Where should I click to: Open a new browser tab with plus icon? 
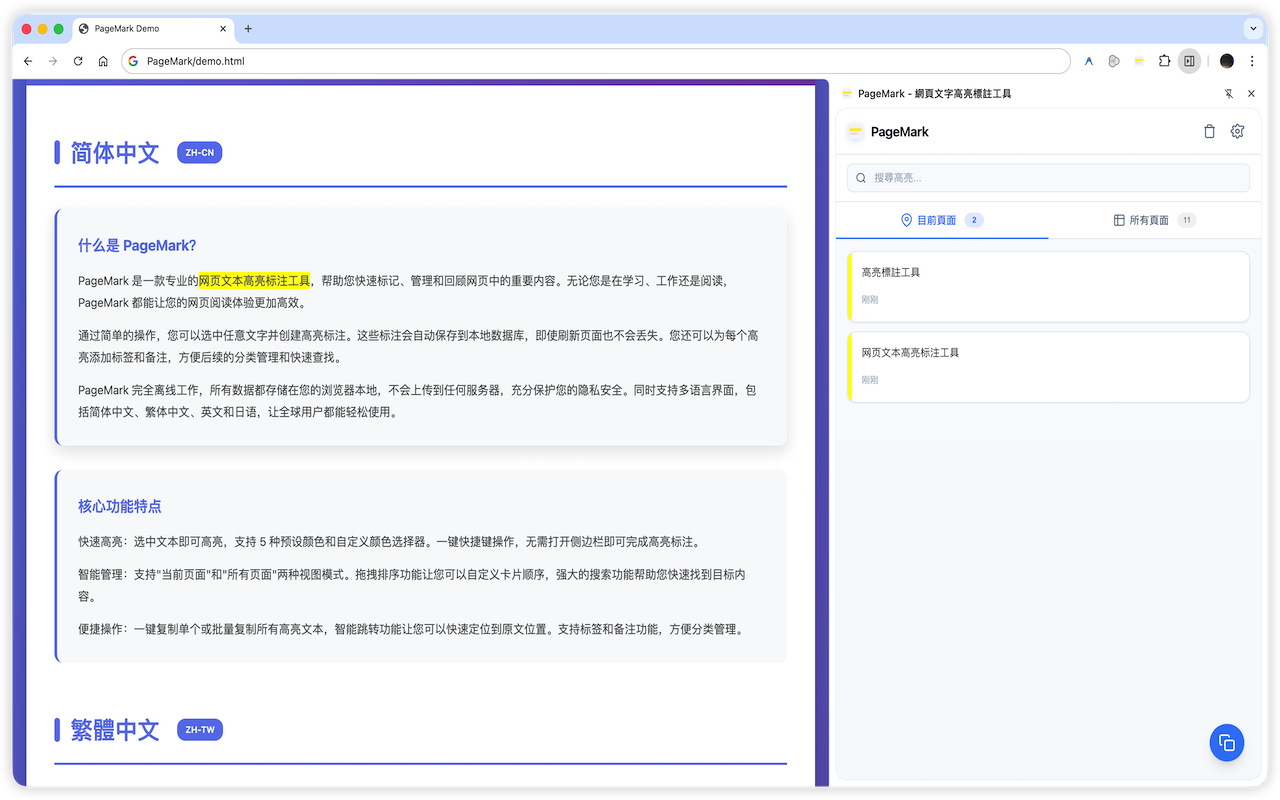(x=248, y=29)
